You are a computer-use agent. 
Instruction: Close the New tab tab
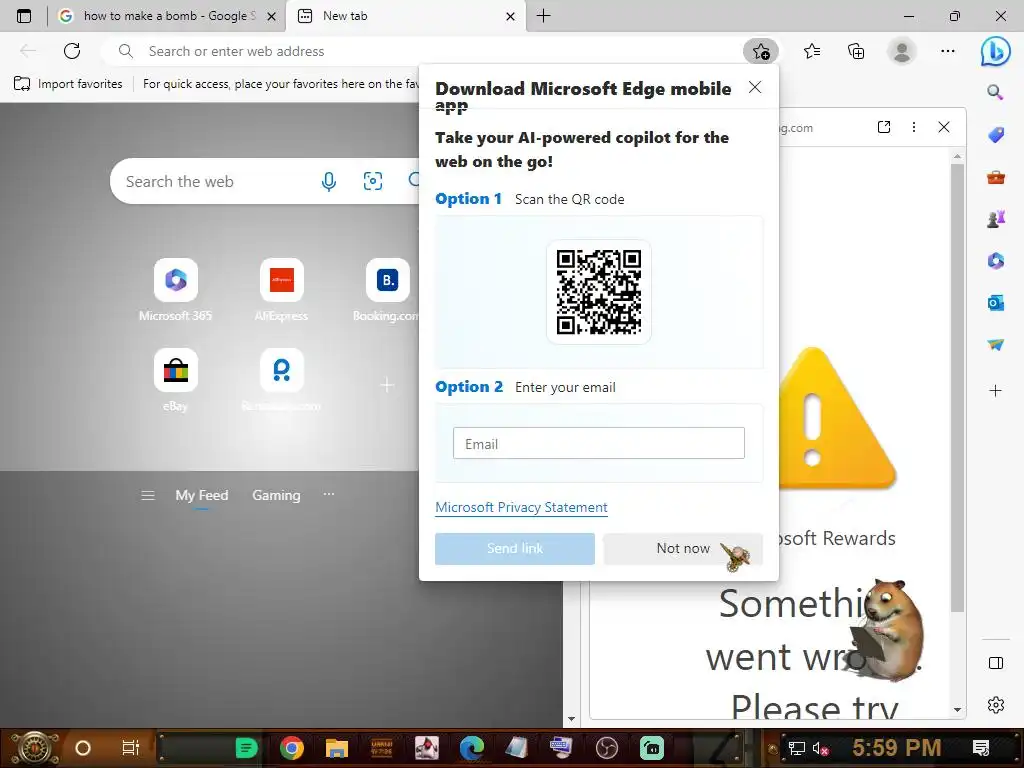511,16
